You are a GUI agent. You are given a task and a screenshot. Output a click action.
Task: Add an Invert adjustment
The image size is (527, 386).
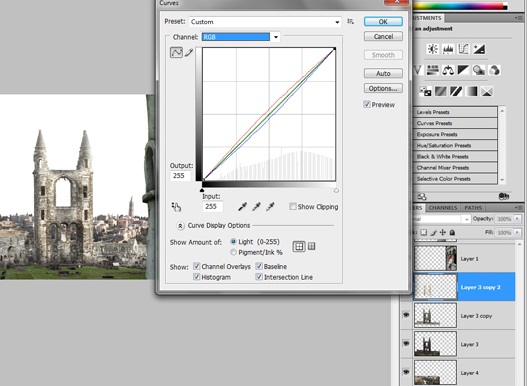pyautogui.click(x=425, y=91)
